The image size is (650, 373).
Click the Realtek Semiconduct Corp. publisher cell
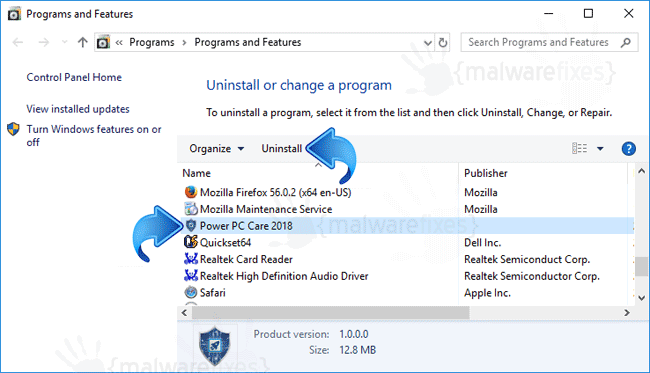pyautogui.click(x=527, y=259)
